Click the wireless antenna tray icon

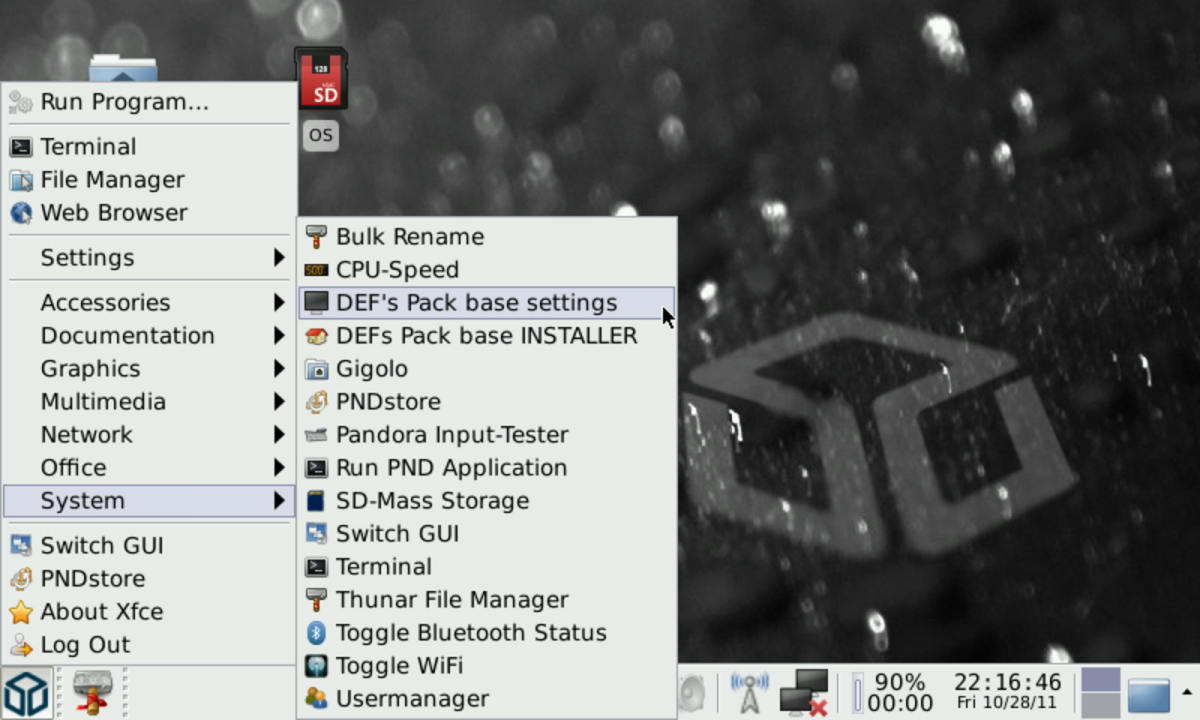pyautogui.click(x=749, y=692)
